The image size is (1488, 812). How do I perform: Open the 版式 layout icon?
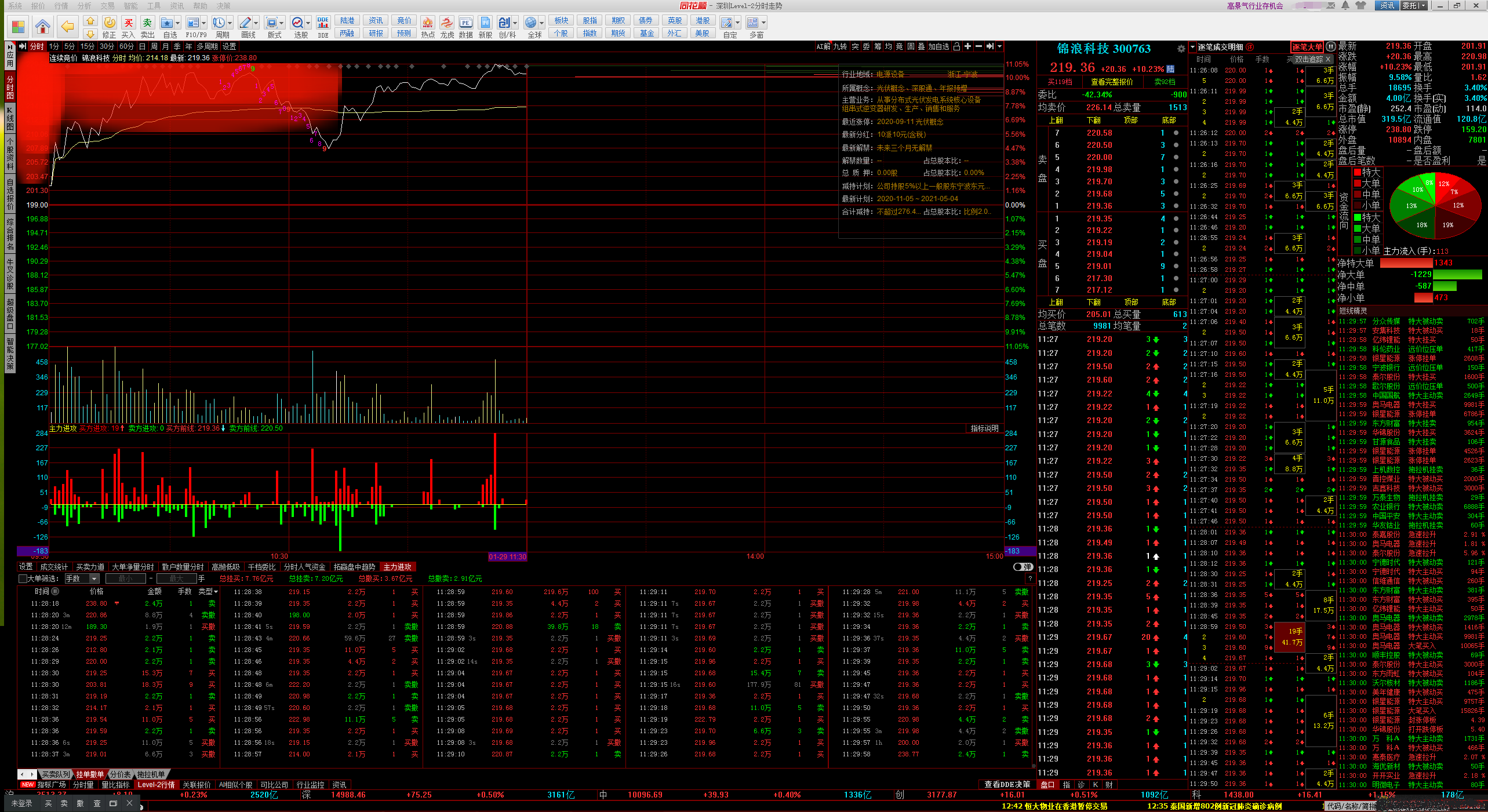click(x=271, y=23)
